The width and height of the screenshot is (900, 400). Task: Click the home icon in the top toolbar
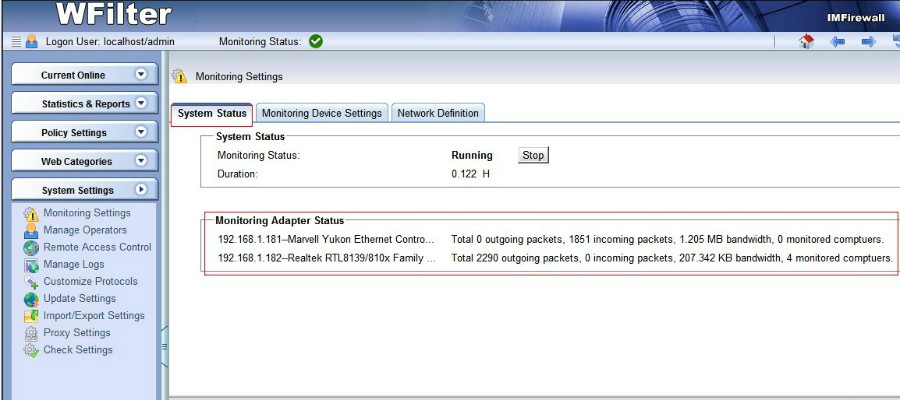(x=806, y=41)
